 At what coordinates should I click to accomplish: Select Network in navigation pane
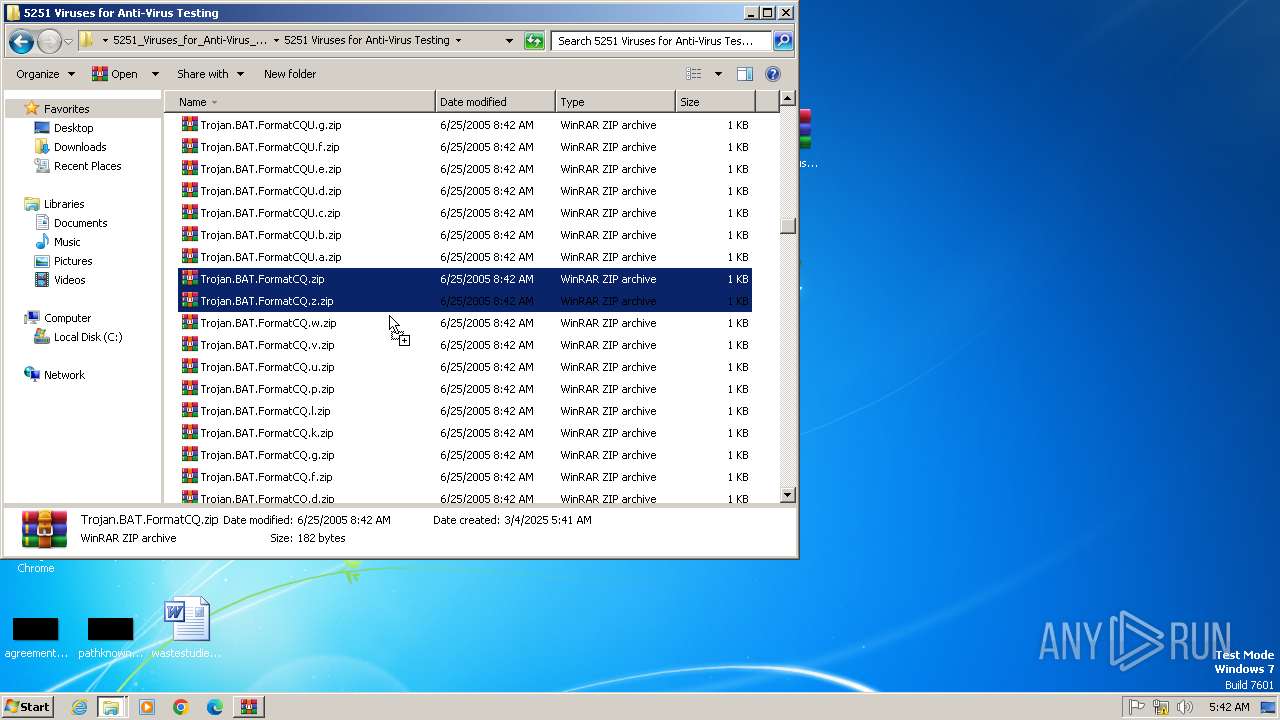tap(64, 375)
